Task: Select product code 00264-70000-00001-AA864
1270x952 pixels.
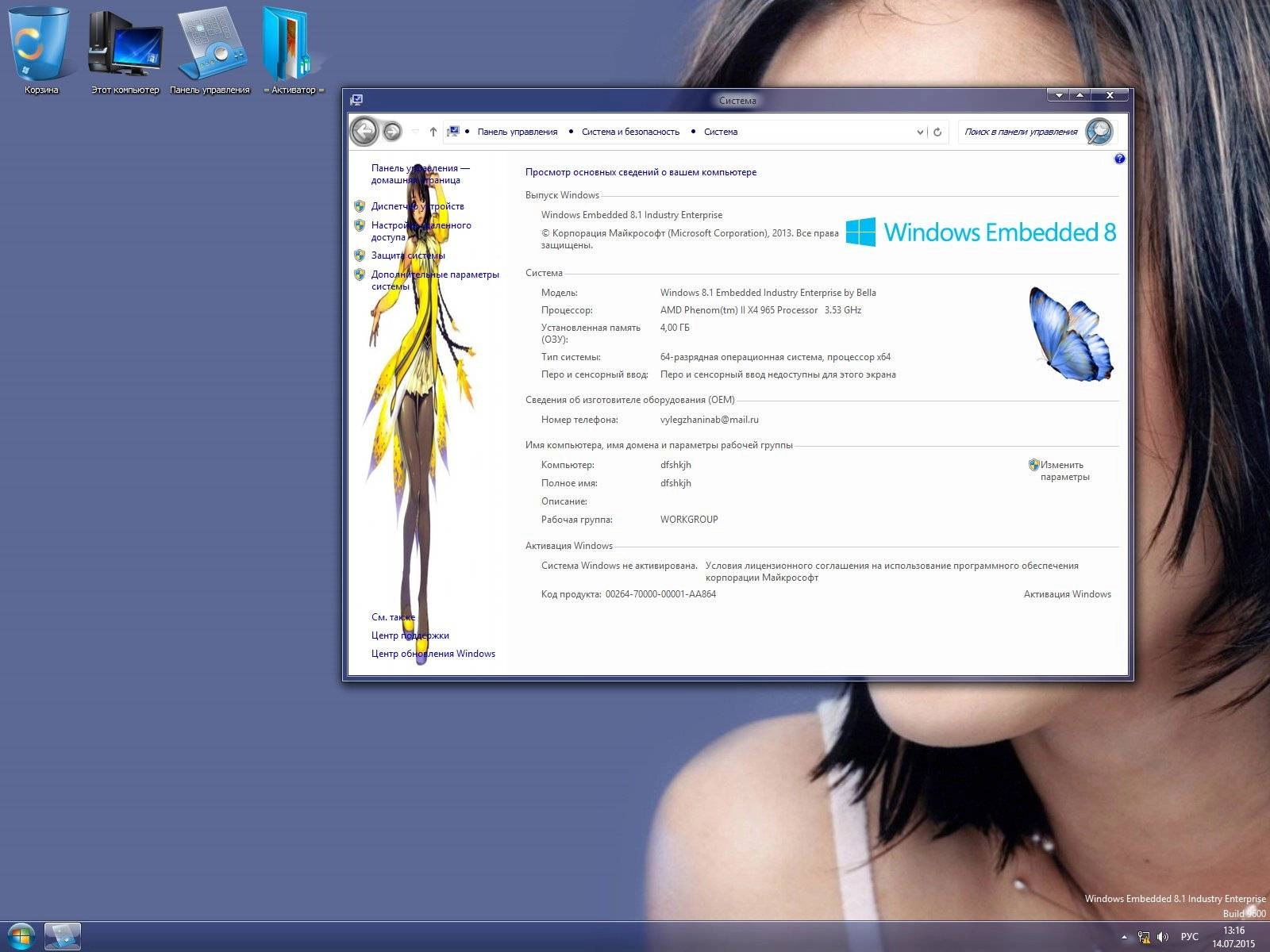Action: coord(660,594)
